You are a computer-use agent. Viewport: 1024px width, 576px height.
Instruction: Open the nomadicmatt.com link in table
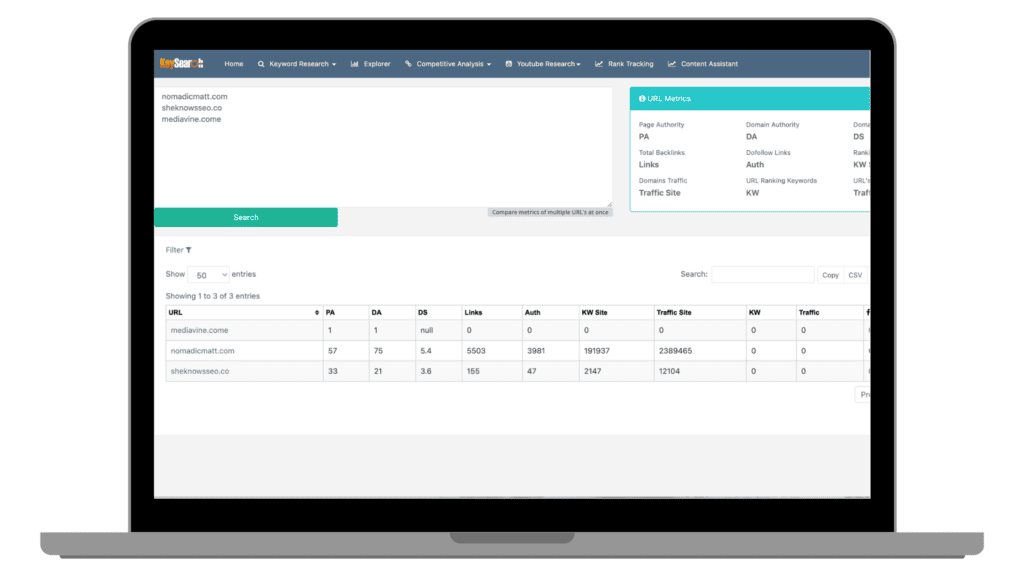202,351
